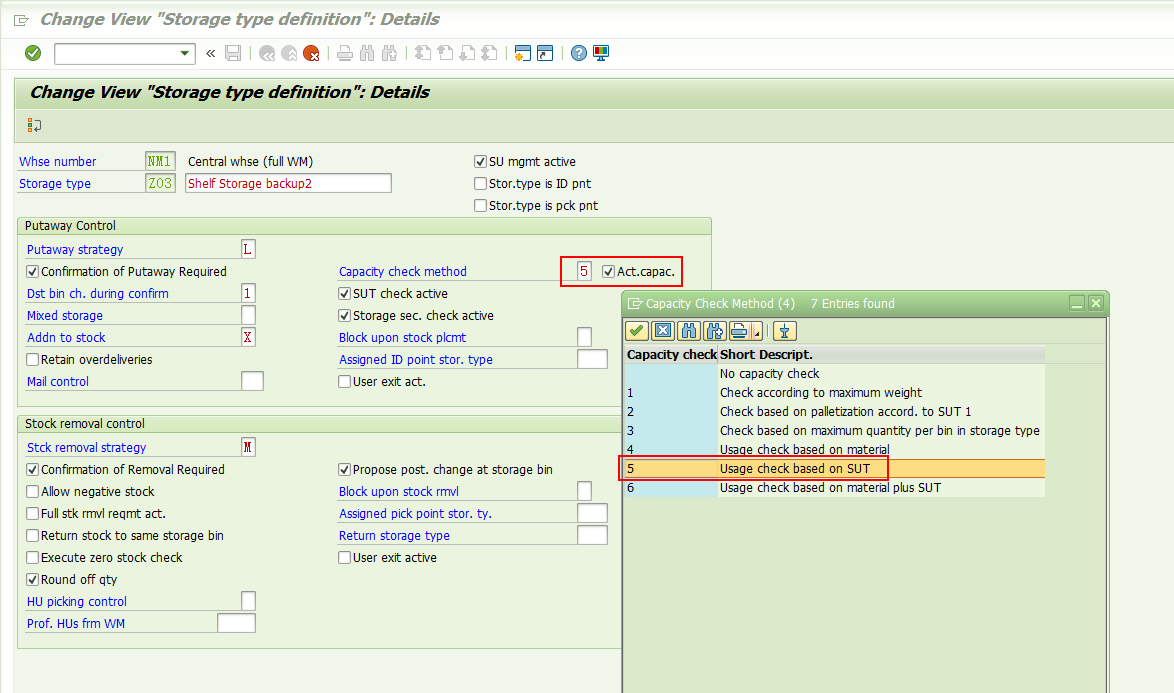1174x693 pixels.
Task: Click the Exit up-arrow icon
Action: coord(289,53)
